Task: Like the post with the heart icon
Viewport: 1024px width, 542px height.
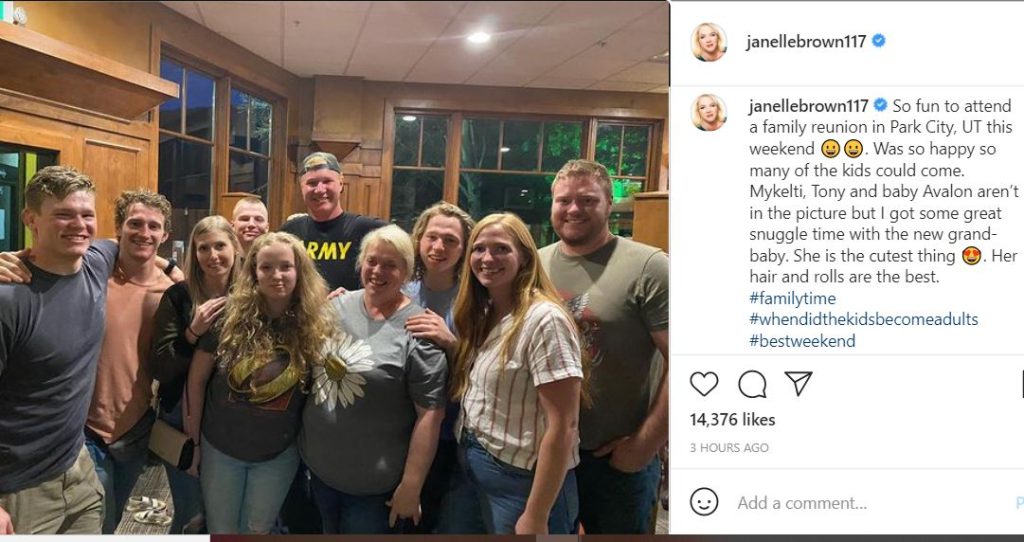Action: pos(704,384)
